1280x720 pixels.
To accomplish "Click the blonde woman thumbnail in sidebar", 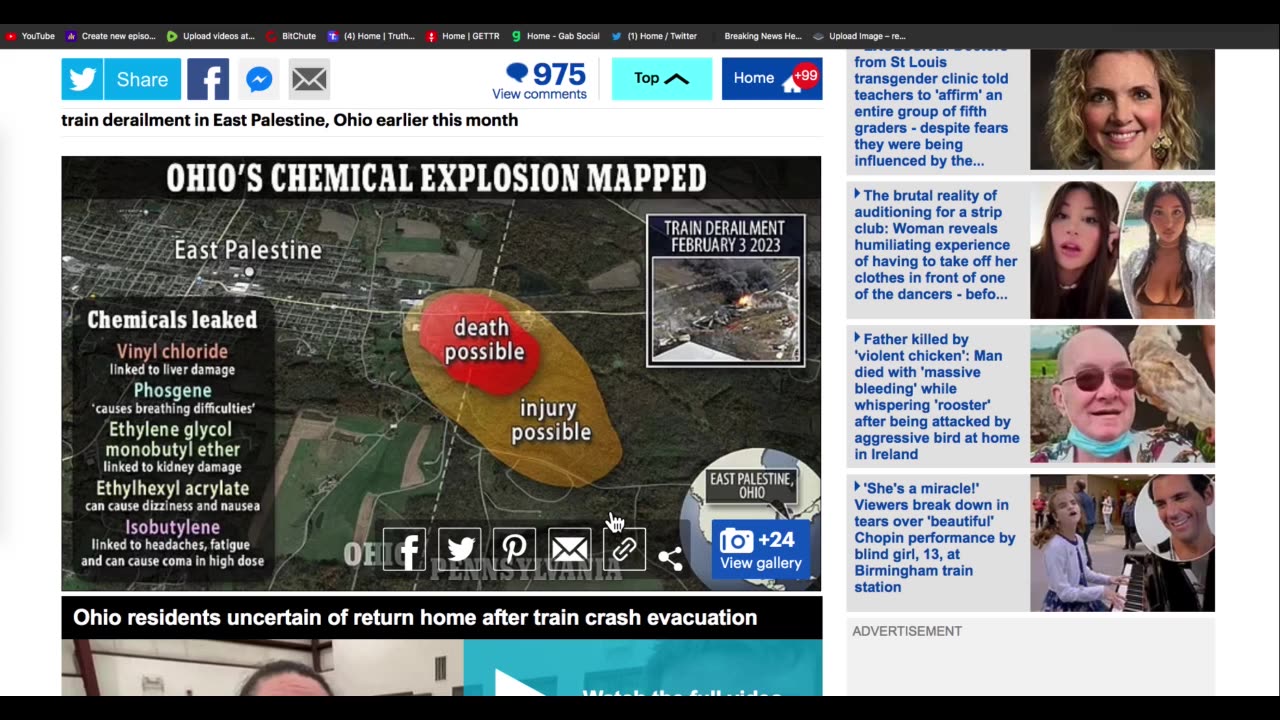I will pyautogui.click(x=1122, y=109).
